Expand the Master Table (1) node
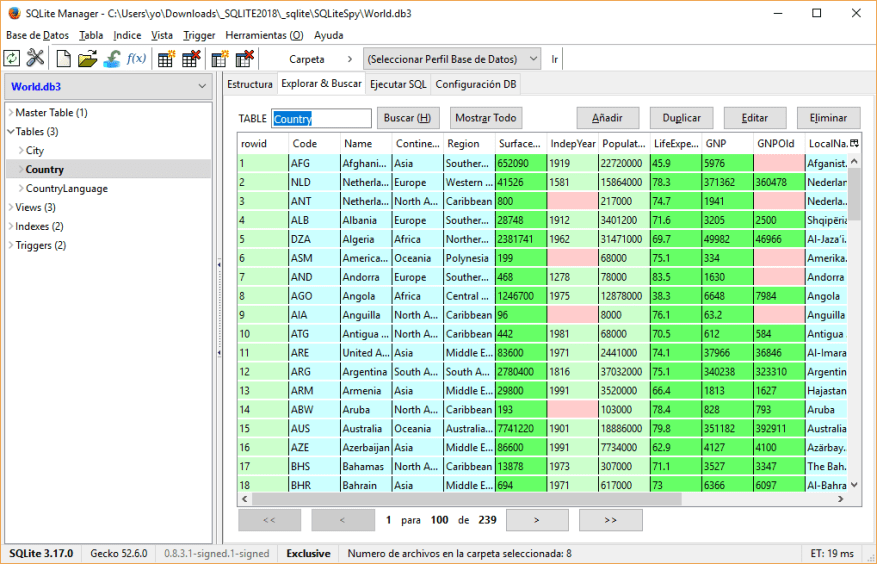 pyautogui.click(x=10, y=113)
